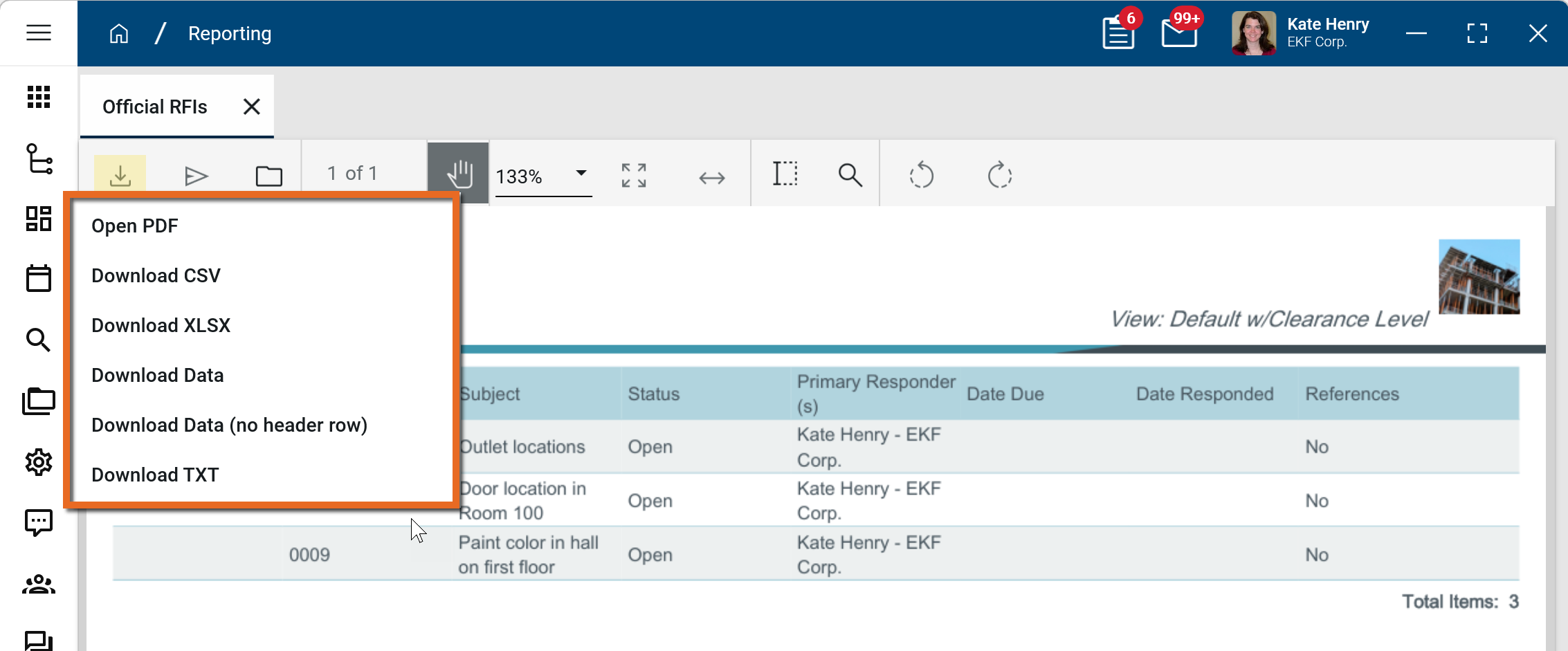This screenshot has height=651, width=1568.
Task: Open the tasks clipboard with 6 badge
Action: (1118, 33)
